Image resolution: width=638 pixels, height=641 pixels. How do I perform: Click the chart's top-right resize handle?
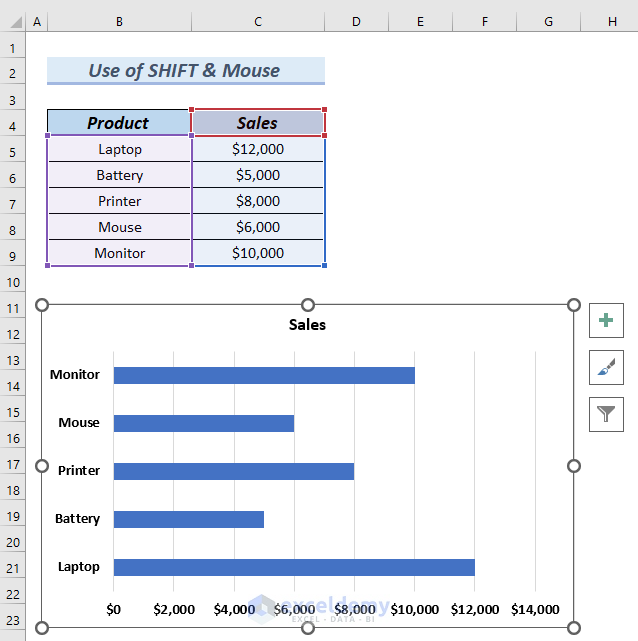574,305
